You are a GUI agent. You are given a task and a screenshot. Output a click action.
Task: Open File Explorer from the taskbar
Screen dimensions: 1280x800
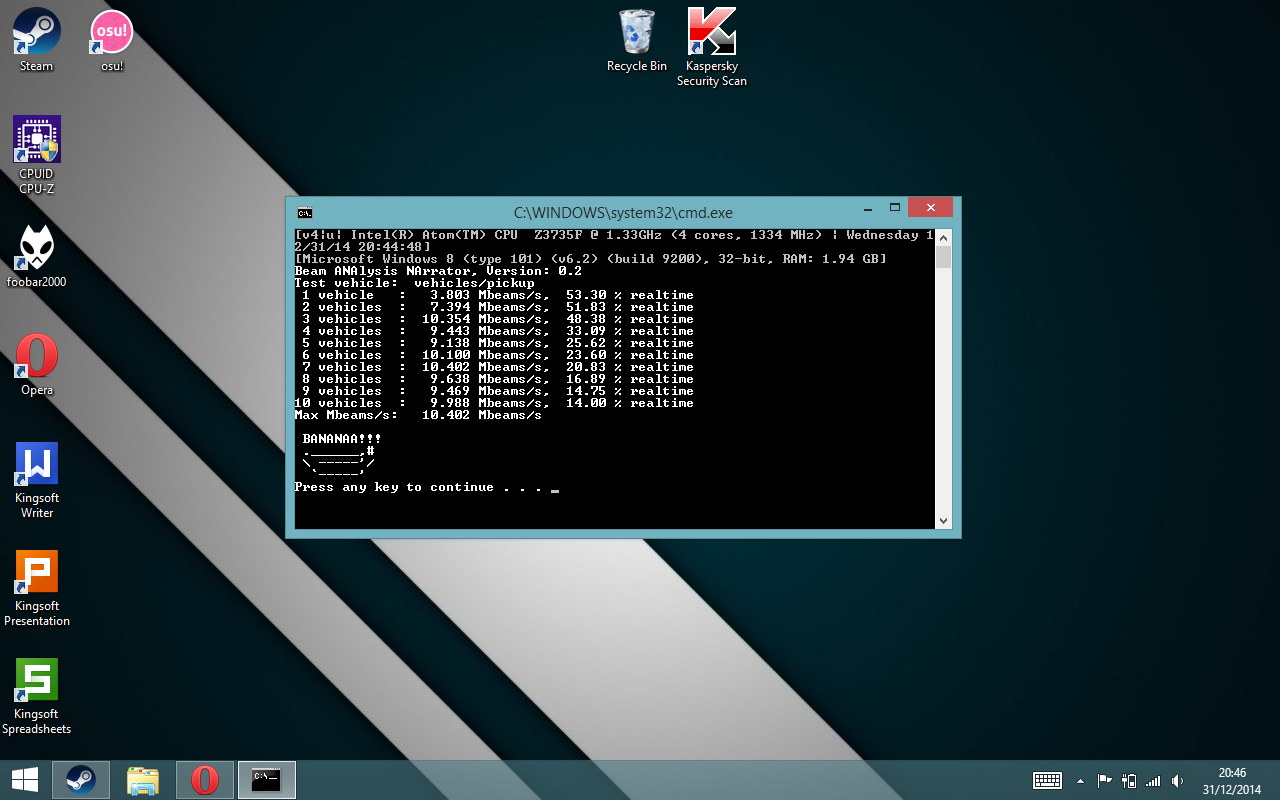[143, 780]
